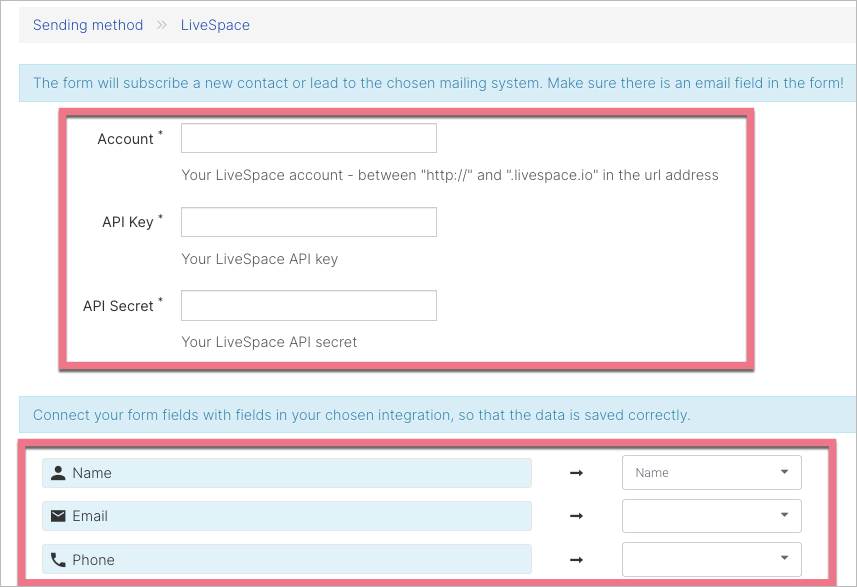Click the arrow icon in Email row

[576, 516]
